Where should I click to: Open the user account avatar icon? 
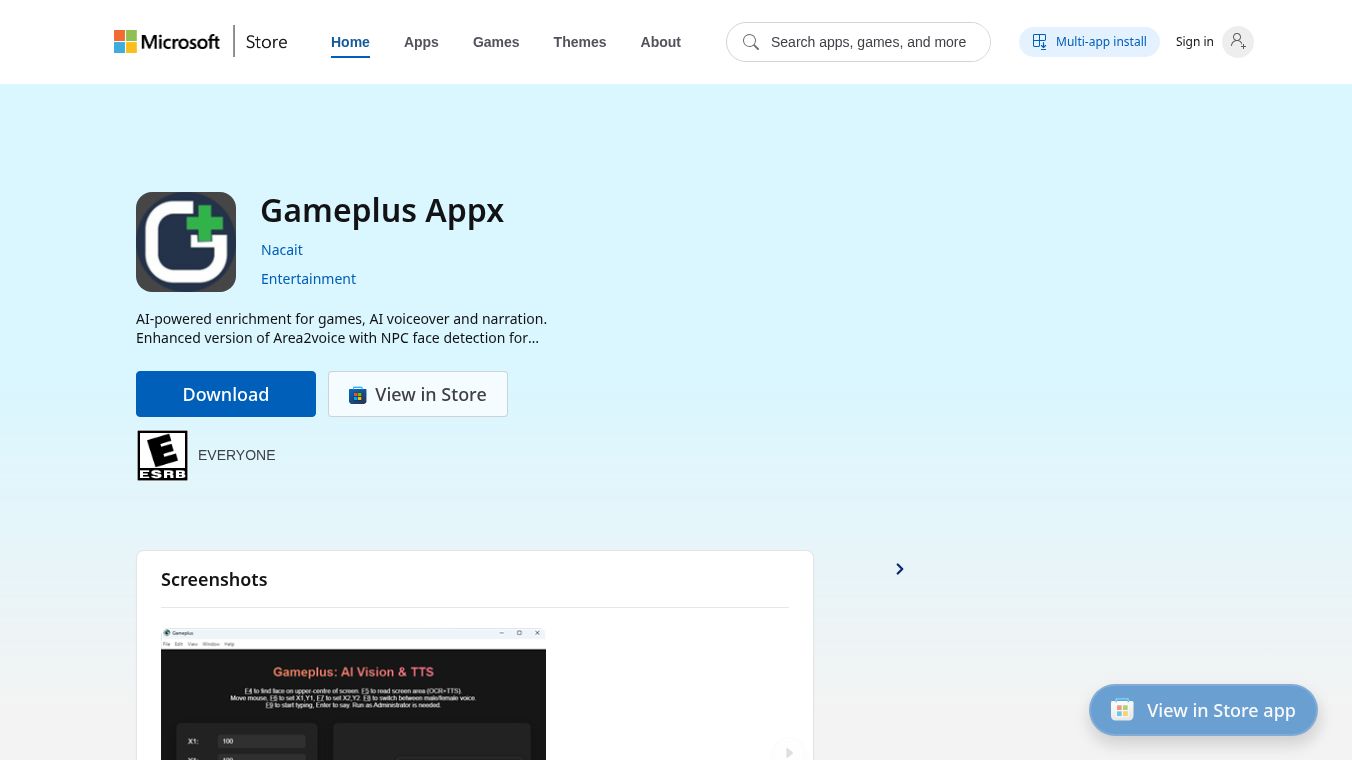[x=1238, y=42]
